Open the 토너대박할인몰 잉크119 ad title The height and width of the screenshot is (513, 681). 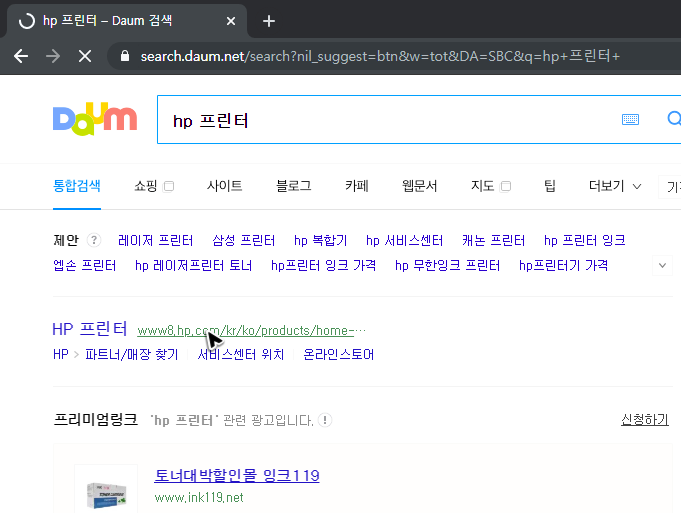pyautogui.click(x=237, y=476)
